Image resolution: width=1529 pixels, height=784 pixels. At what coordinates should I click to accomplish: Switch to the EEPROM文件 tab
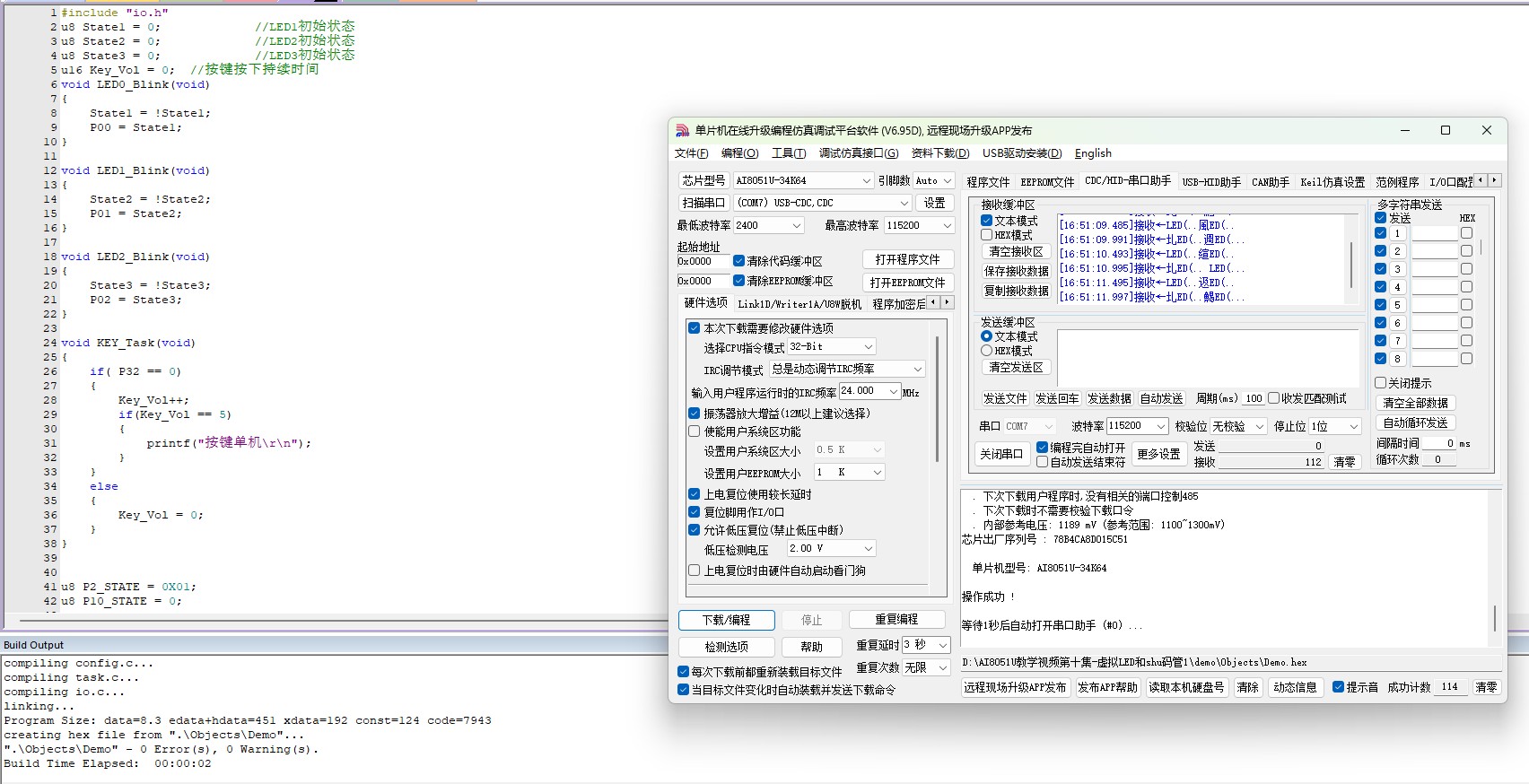click(1047, 182)
